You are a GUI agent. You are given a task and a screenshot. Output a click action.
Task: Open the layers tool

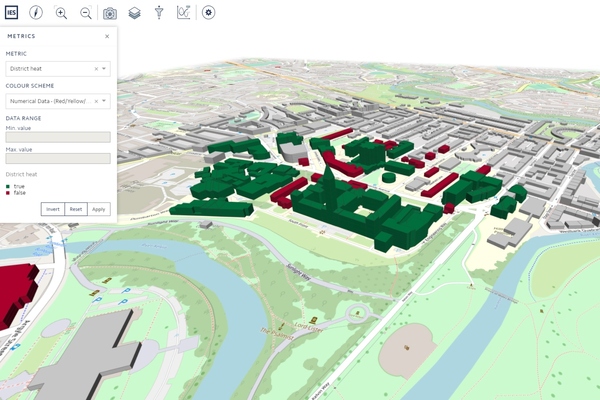[x=134, y=13]
